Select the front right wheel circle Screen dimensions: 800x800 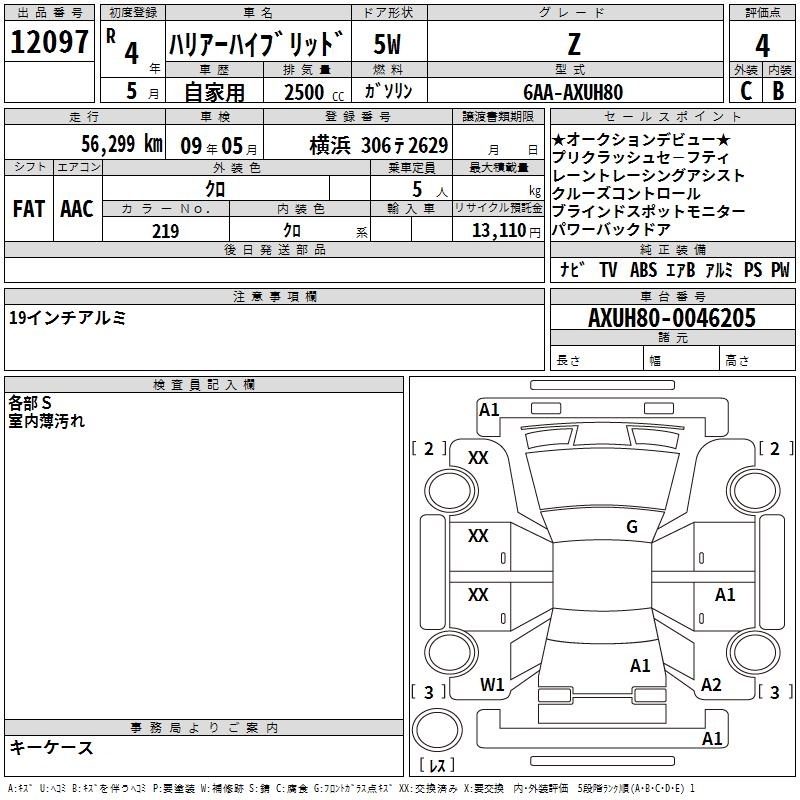click(x=754, y=490)
